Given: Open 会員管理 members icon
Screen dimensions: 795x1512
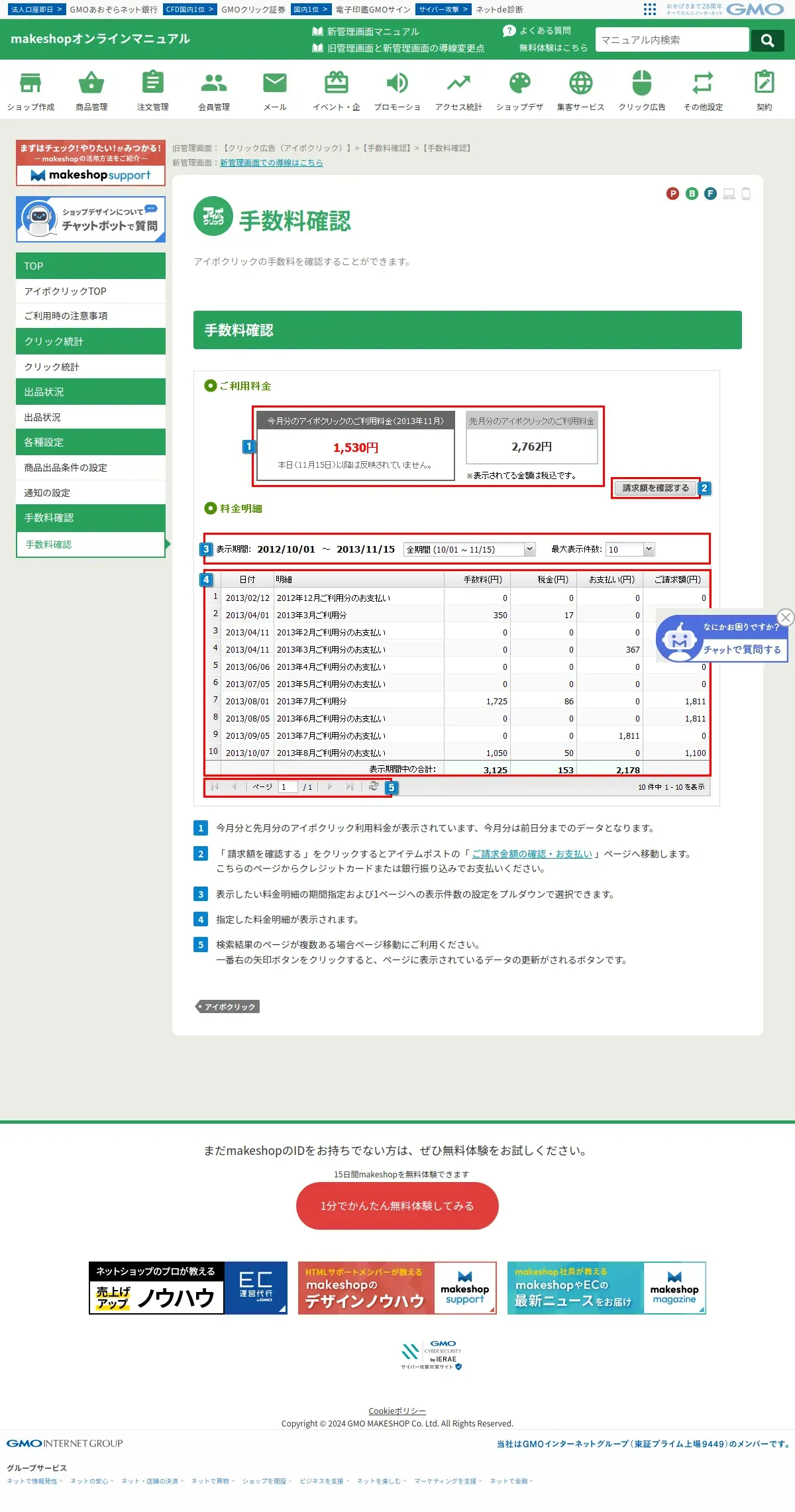Looking at the screenshot, I should [x=214, y=83].
